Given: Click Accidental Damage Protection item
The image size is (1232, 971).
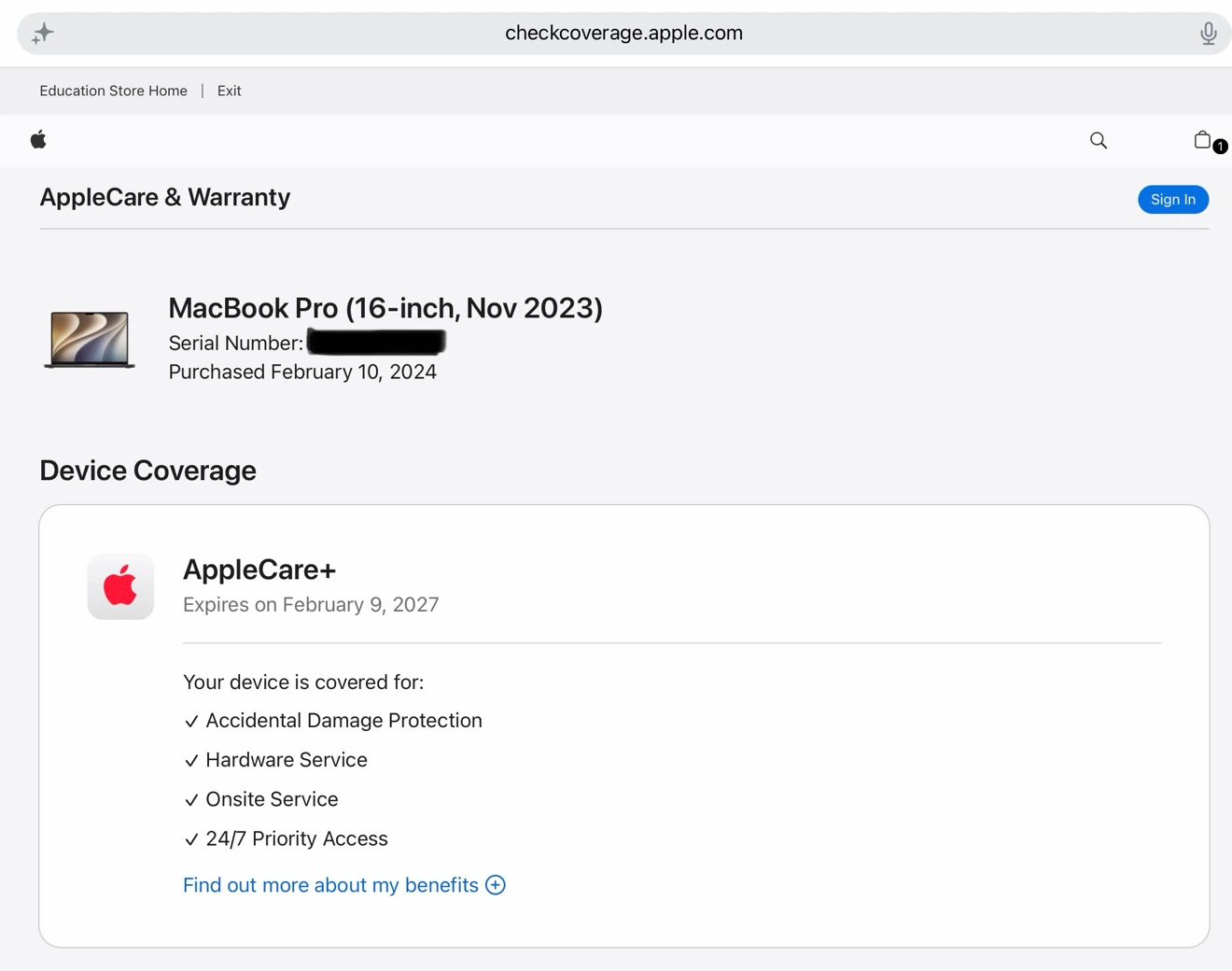Looking at the screenshot, I should click(333, 721).
